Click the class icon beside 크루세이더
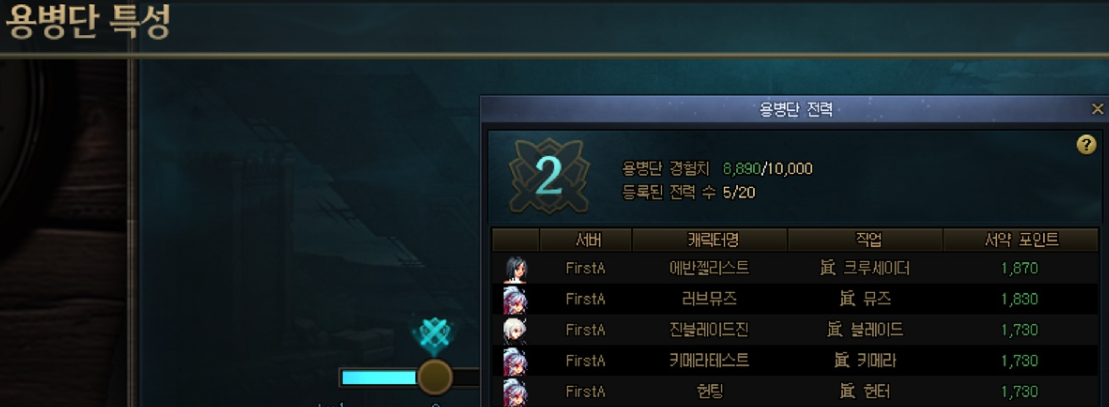This screenshot has height=407, width=1109. point(827,268)
